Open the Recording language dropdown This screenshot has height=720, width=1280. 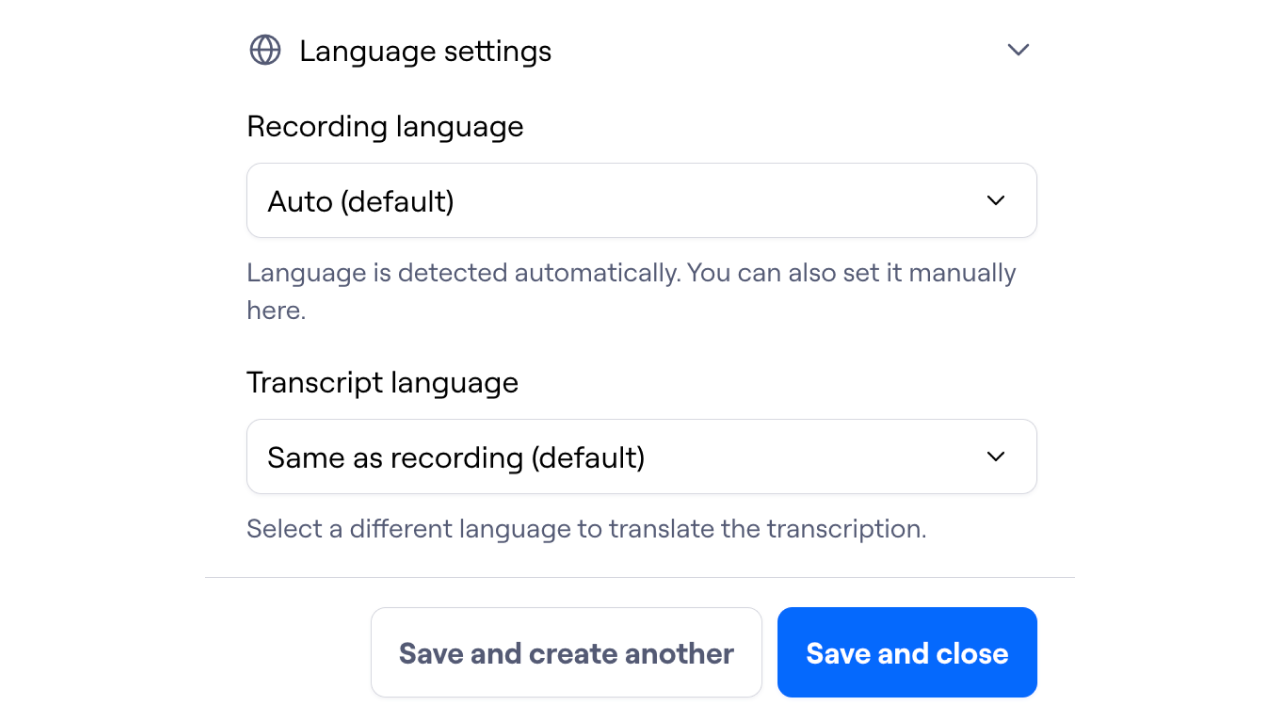click(x=641, y=201)
